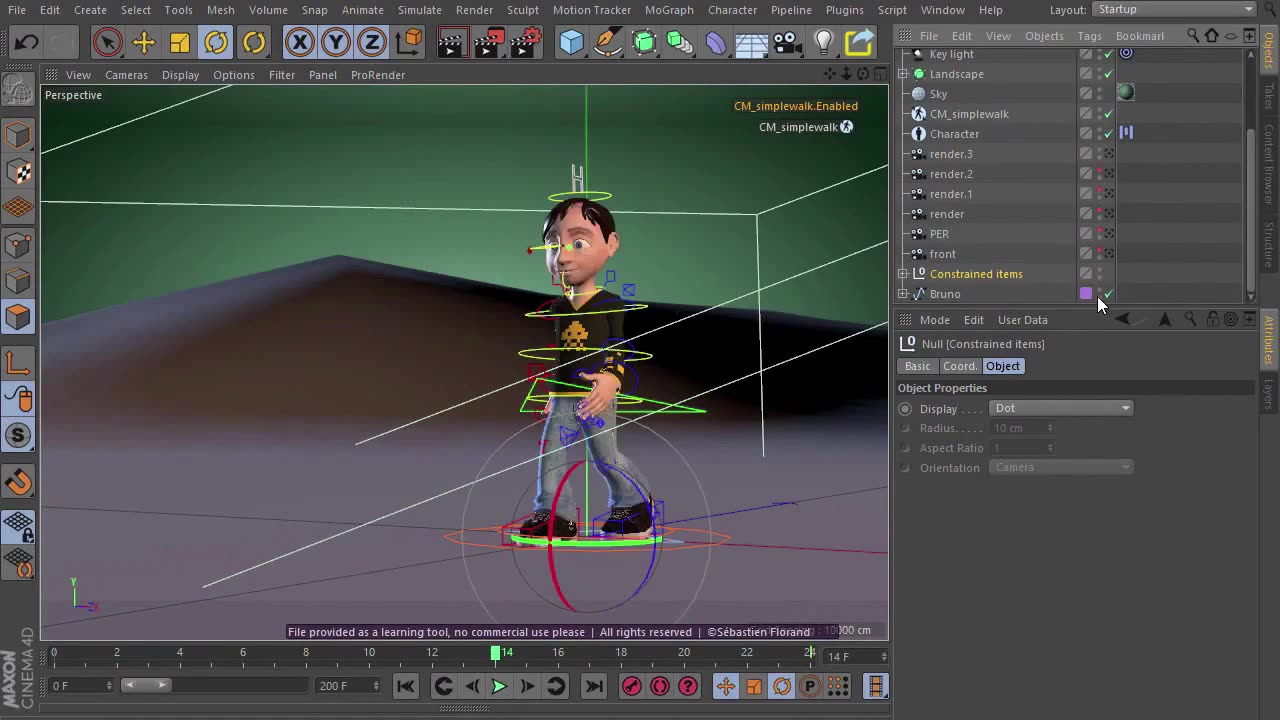Expand the Constrained items hierarchy
The image size is (1280, 720).
[x=903, y=274]
